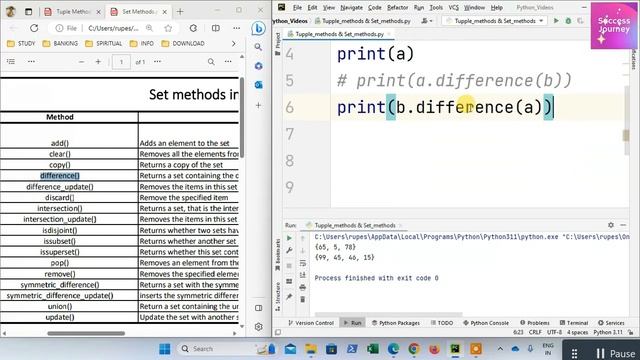The image size is (640, 360).
Task: Click the Restore Layout icon in Run panel
Action: point(289,281)
